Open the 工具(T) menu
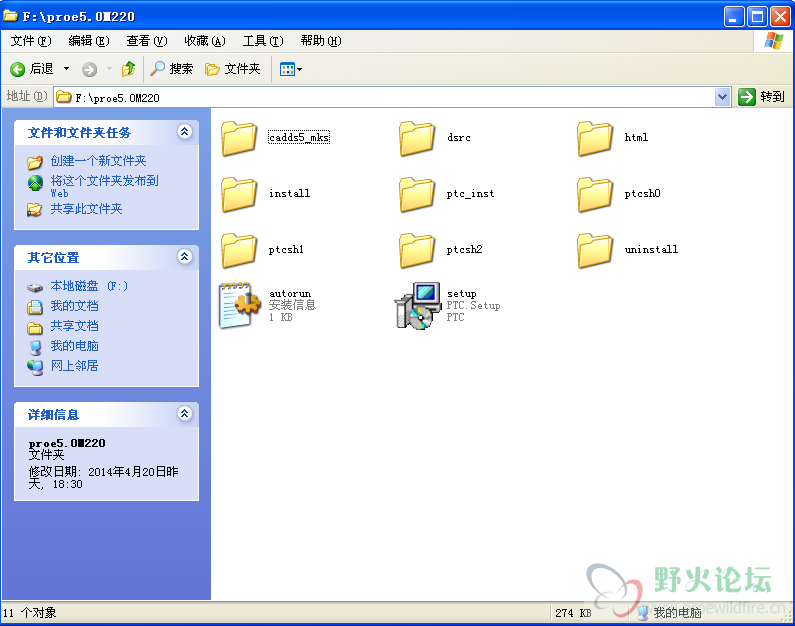 [263, 41]
